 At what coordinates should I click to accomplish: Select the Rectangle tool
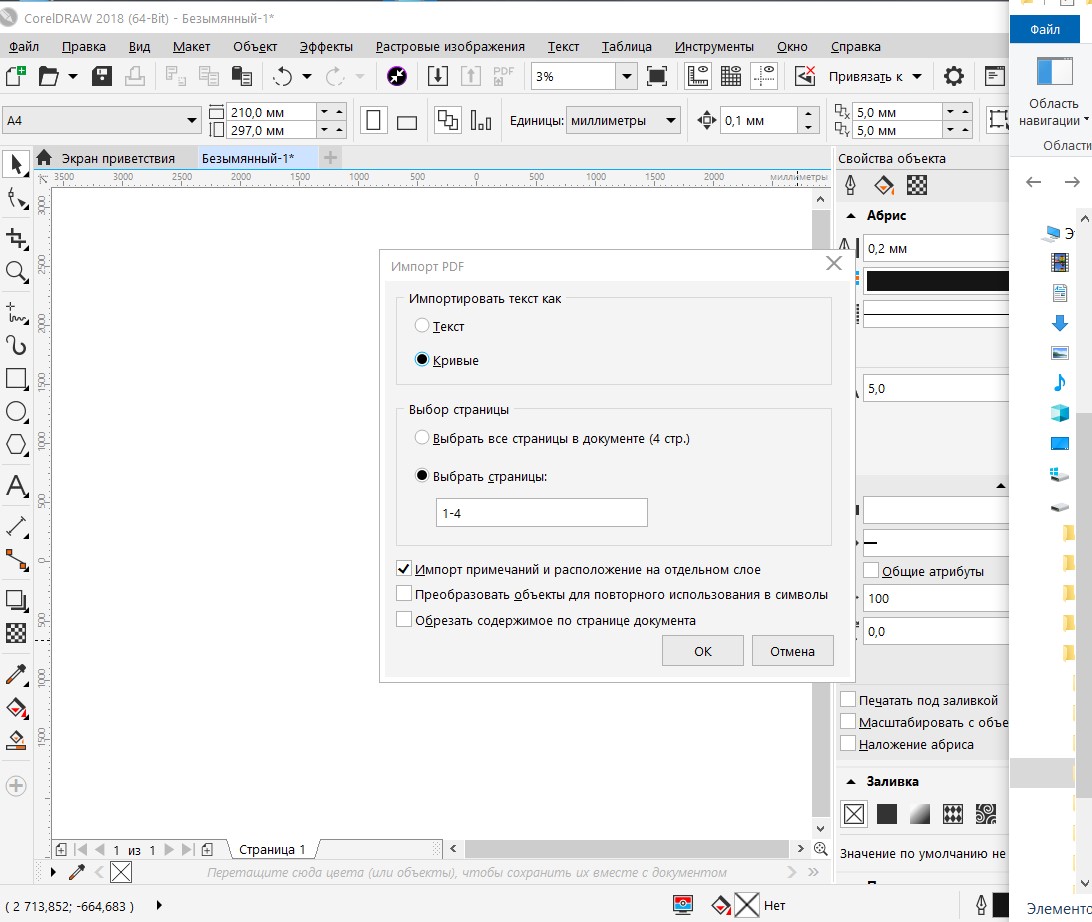click(x=16, y=379)
